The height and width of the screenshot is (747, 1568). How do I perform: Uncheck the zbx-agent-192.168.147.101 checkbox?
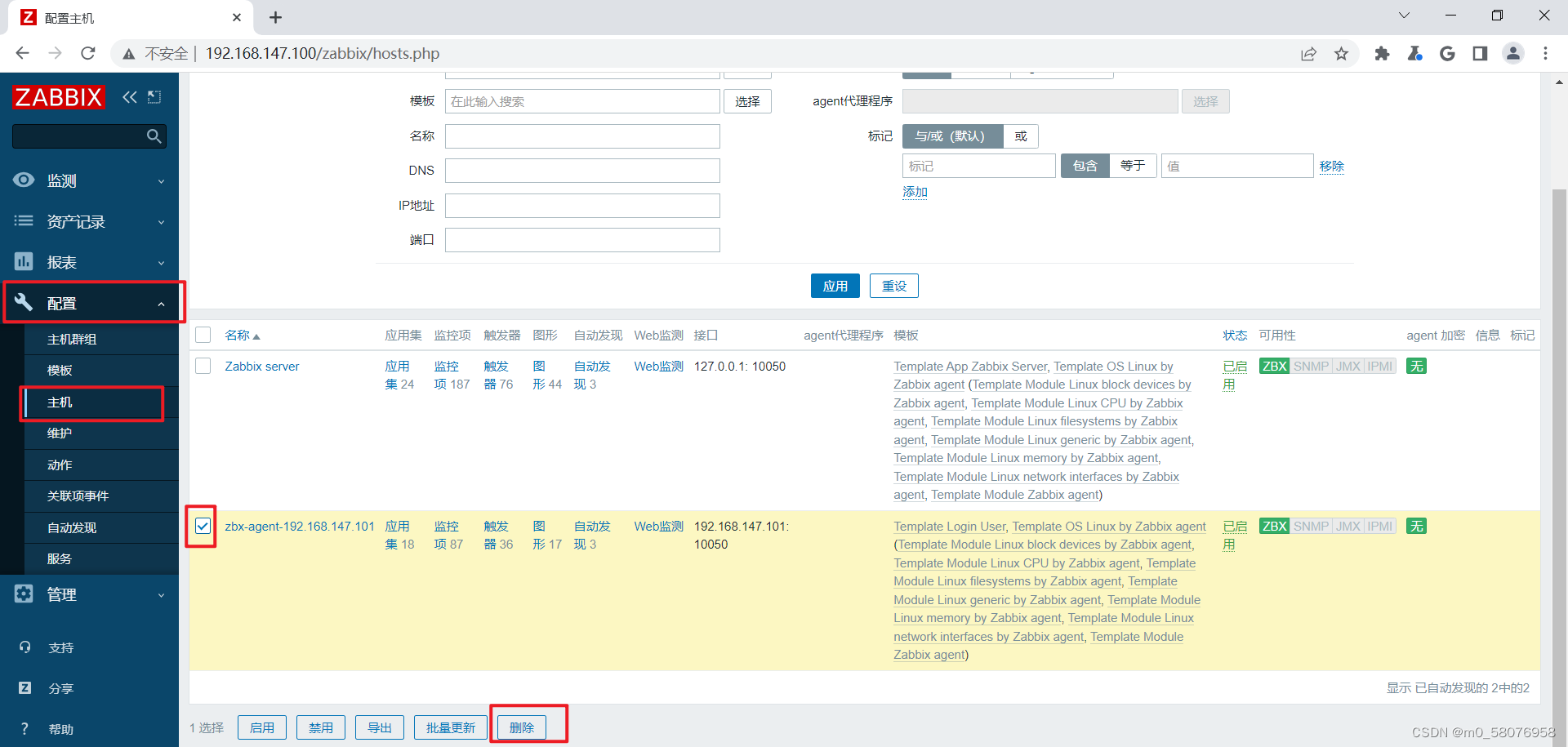click(x=203, y=526)
